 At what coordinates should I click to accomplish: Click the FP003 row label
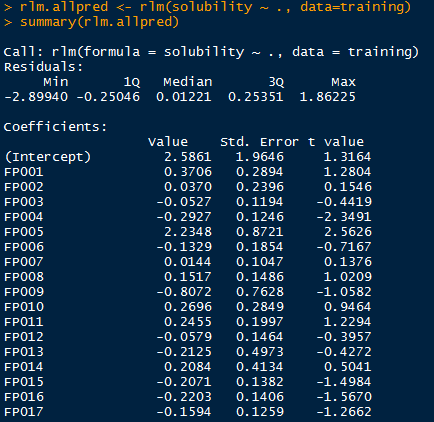(x=24, y=202)
